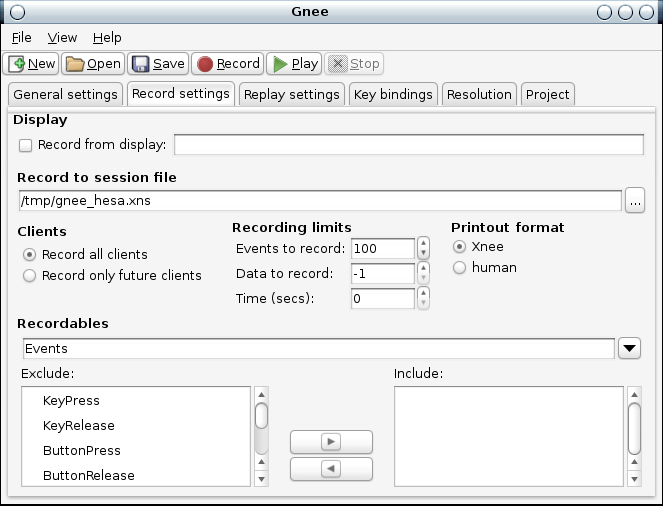Click the Data to record value field
Image resolution: width=663 pixels, height=506 pixels.
coord(383,274)
